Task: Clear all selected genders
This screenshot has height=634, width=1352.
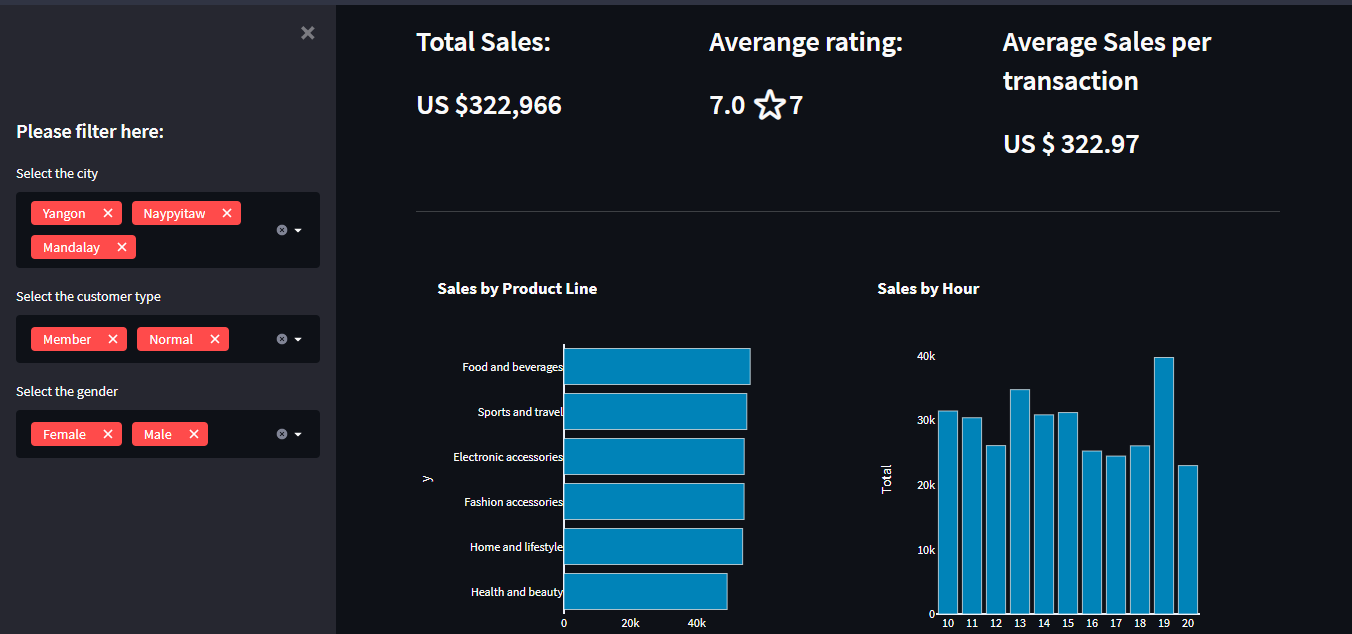Action: tap(282, 434)
